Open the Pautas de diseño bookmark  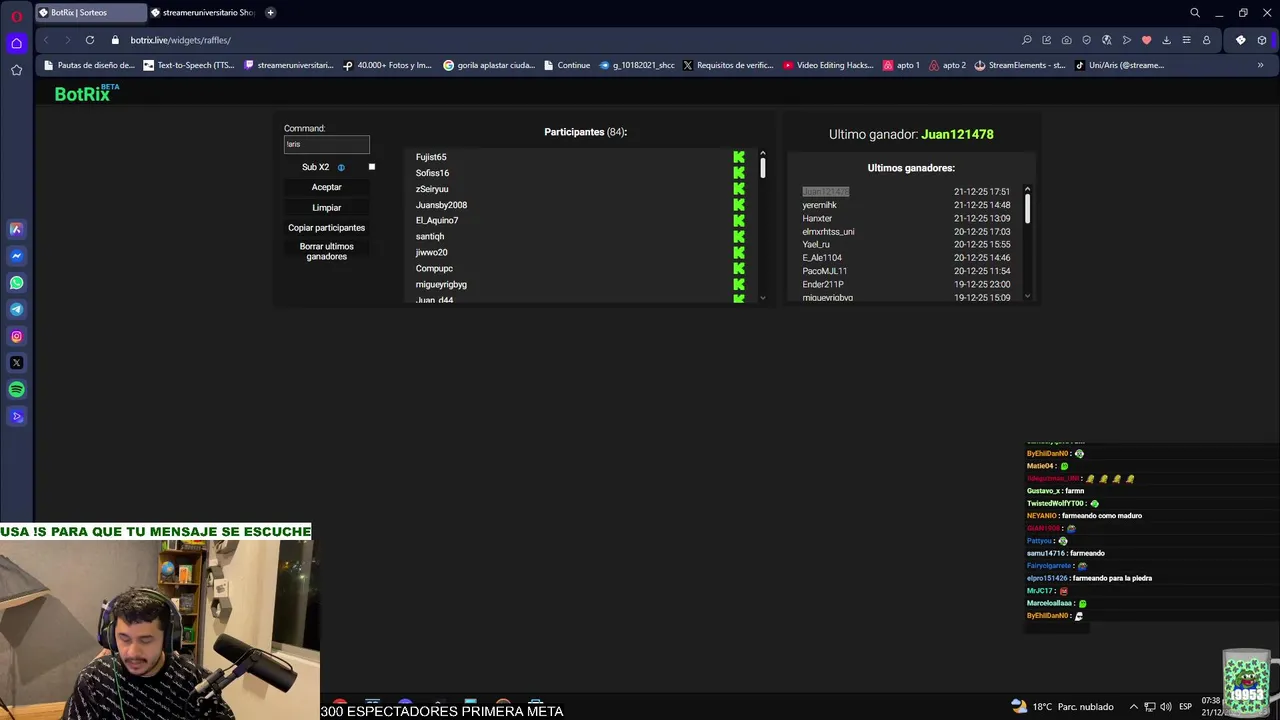coord(89,65)
